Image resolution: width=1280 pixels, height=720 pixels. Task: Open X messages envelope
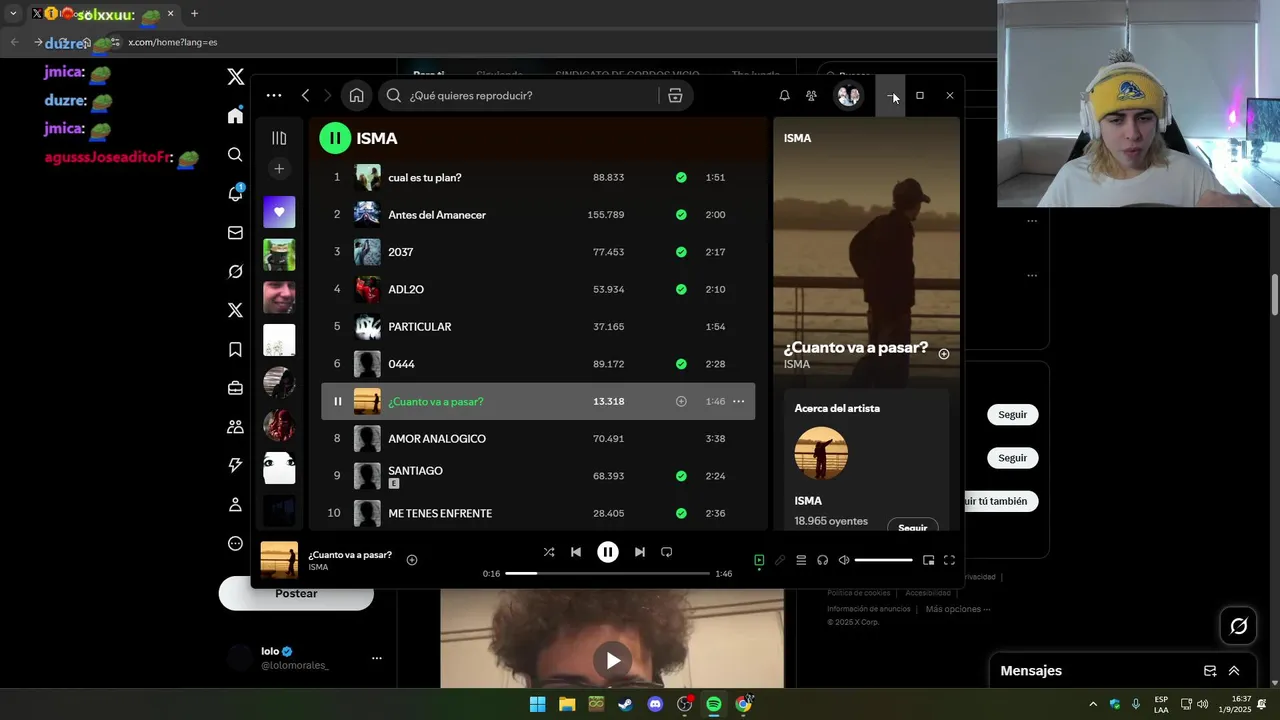(235, 233)
